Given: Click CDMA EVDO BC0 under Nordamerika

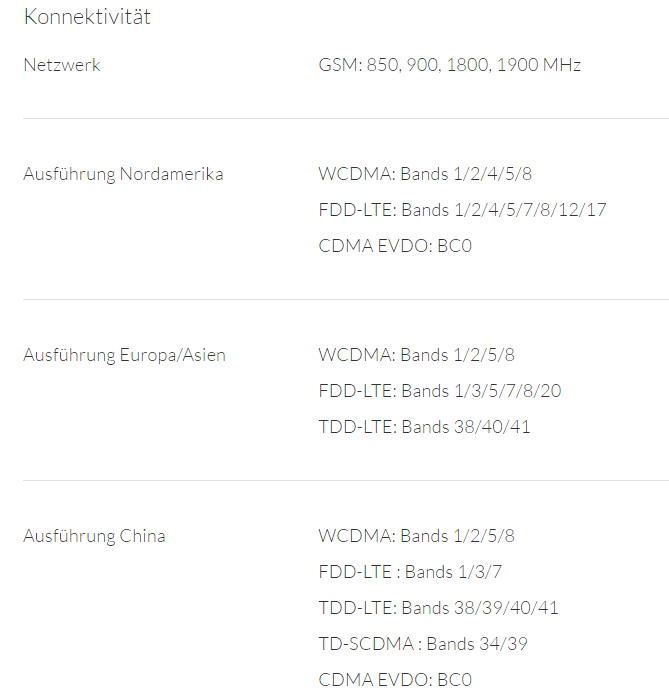Looking at the screenshot, I should 394,246.
